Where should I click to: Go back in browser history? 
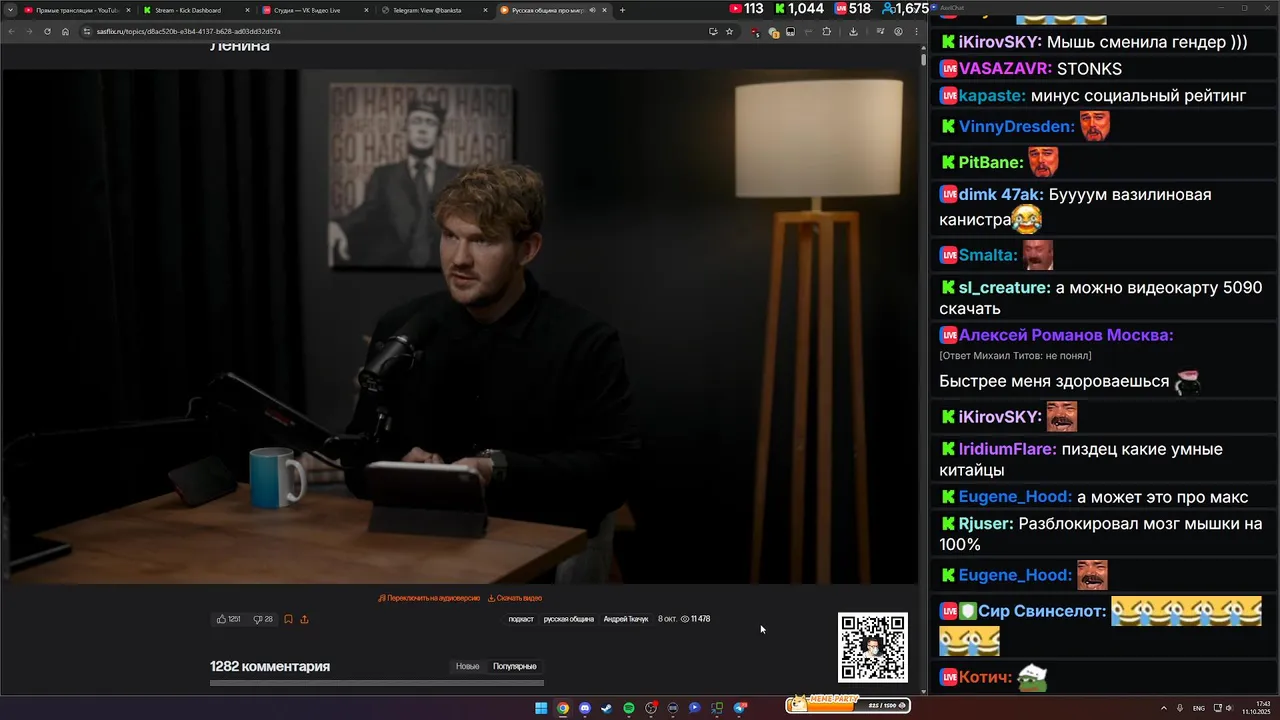pyautogui.click(x=12, y=31)
